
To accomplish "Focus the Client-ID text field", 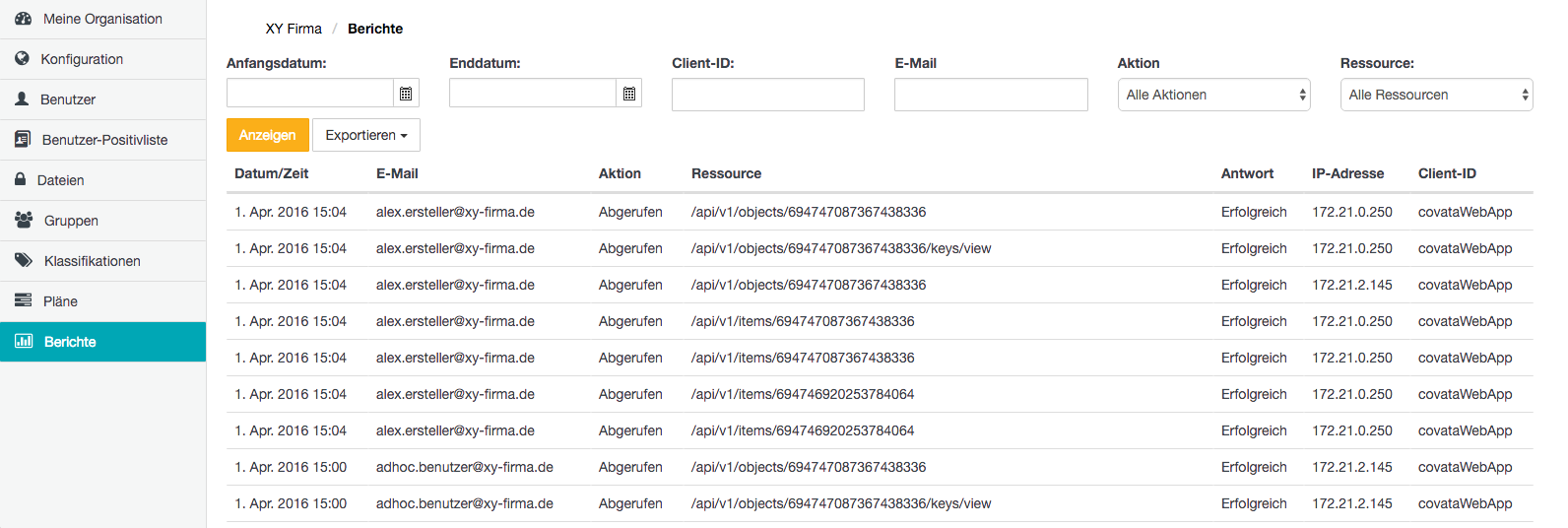I will (x=768, y=95).
